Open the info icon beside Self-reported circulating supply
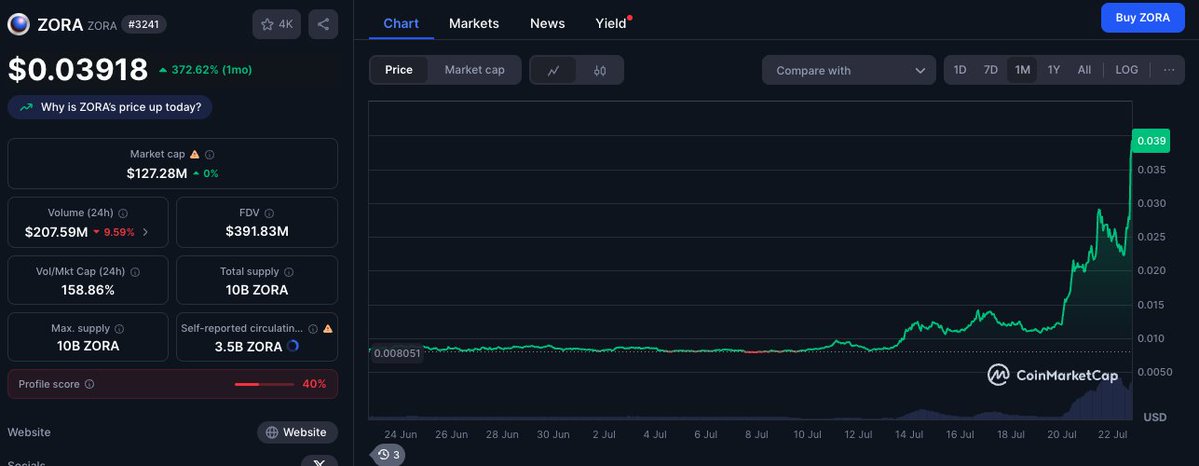1199x466 pixels. point(313,328)
